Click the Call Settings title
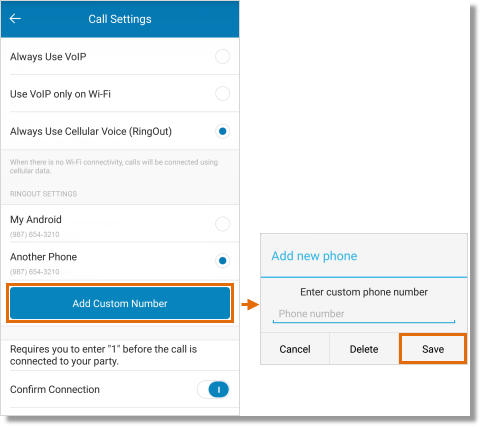Viewport: 481px width, 427px height. point(120,19)
